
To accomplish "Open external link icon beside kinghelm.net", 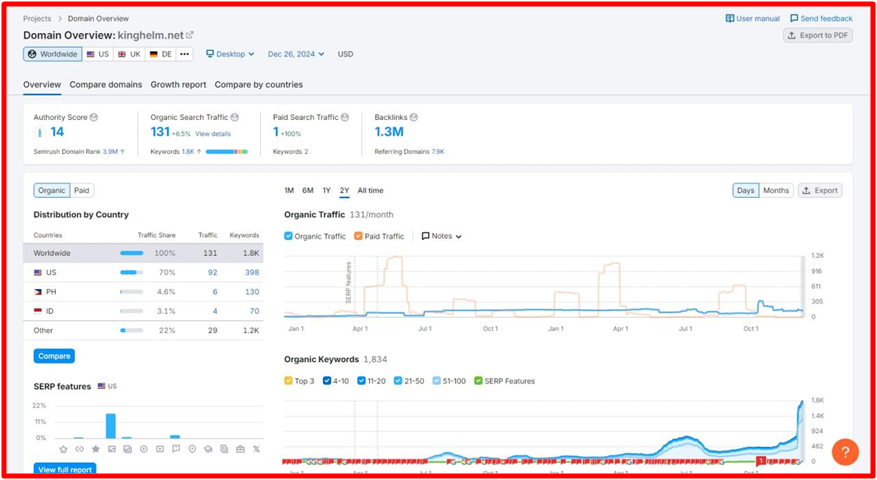I will pos(190,35).
